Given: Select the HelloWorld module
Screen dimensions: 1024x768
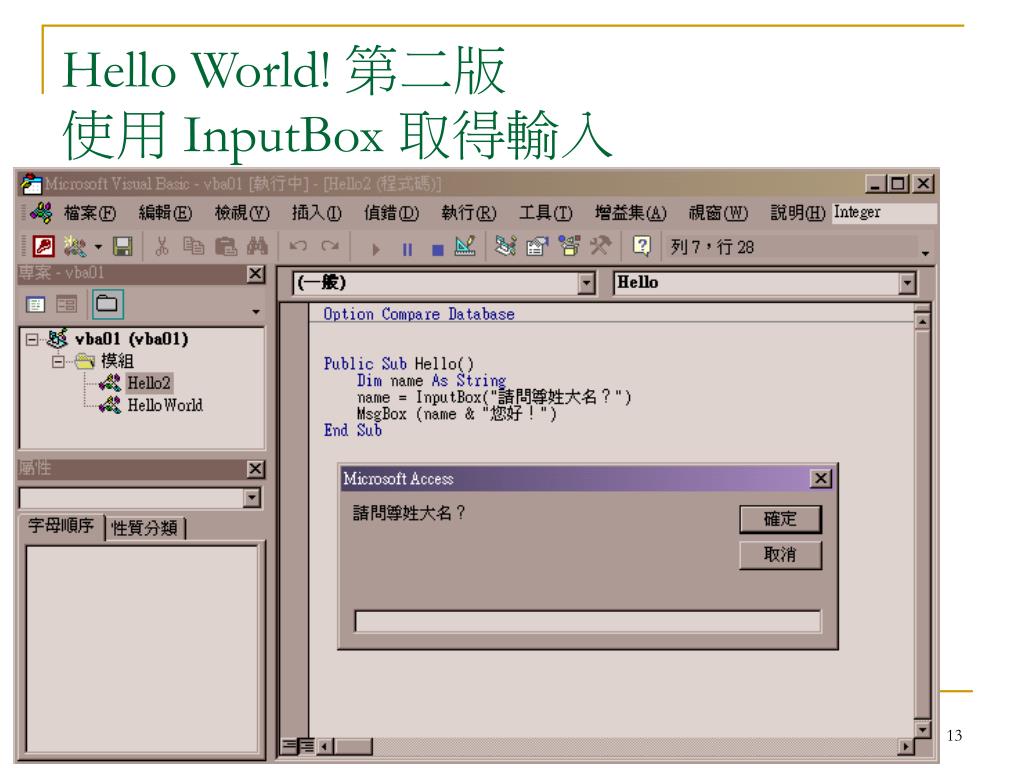Looking at the screenshot, I should (165, 406).
